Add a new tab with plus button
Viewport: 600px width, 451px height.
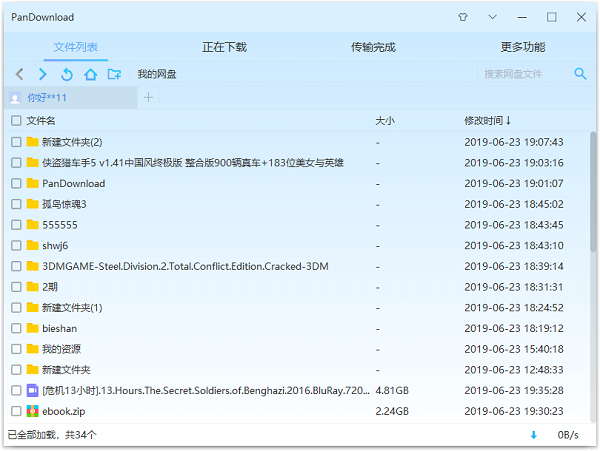point(148,97)
